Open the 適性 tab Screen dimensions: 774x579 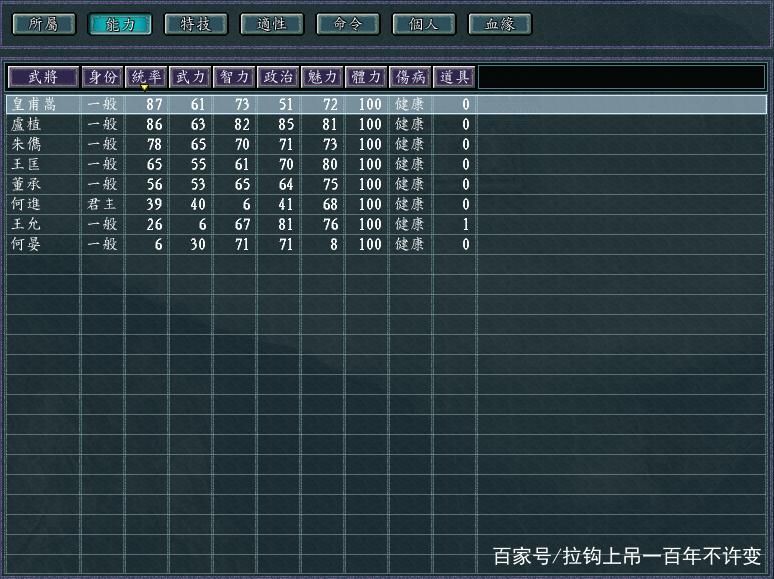point(272,24)
